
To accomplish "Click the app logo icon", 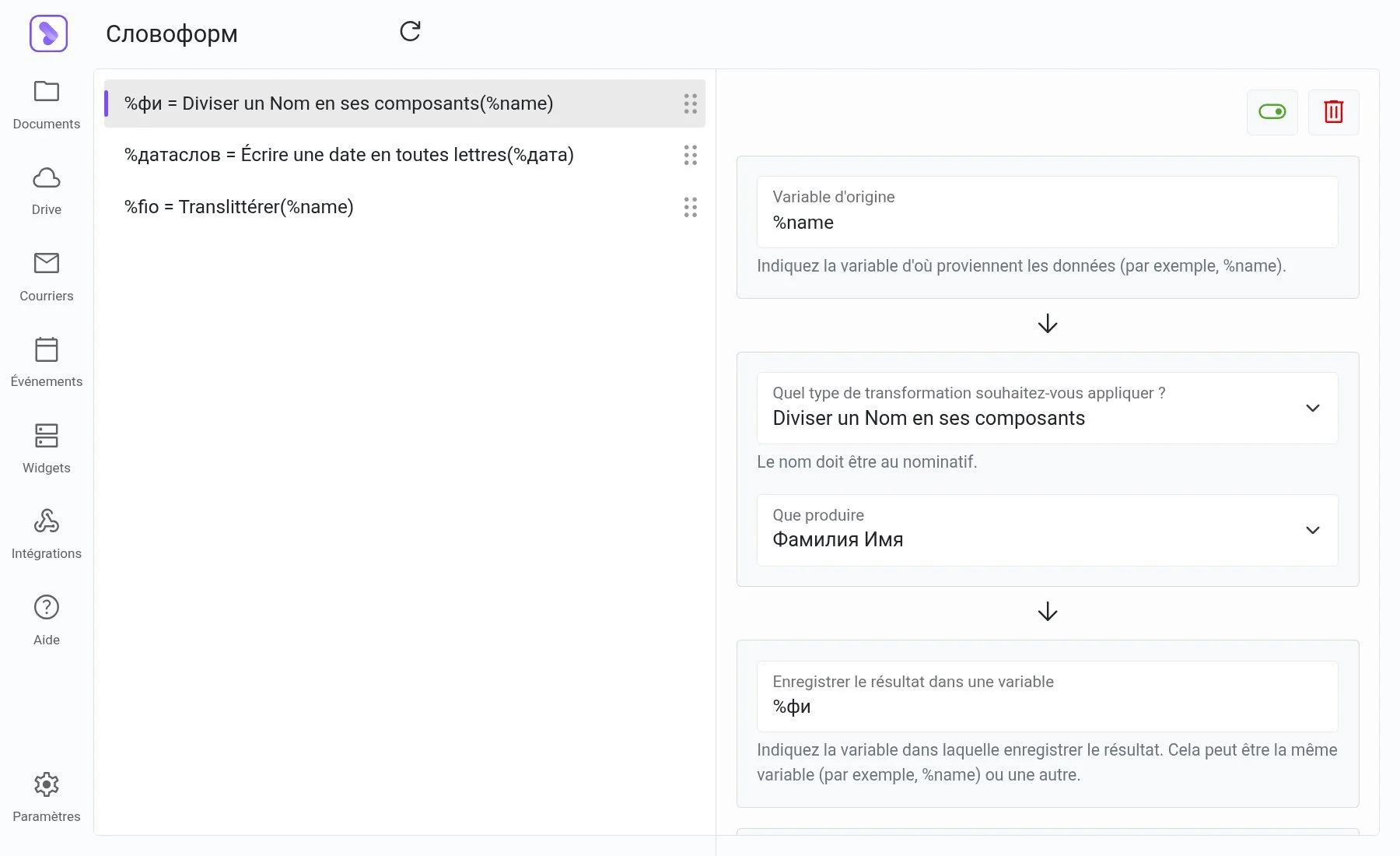I will 48,33.
